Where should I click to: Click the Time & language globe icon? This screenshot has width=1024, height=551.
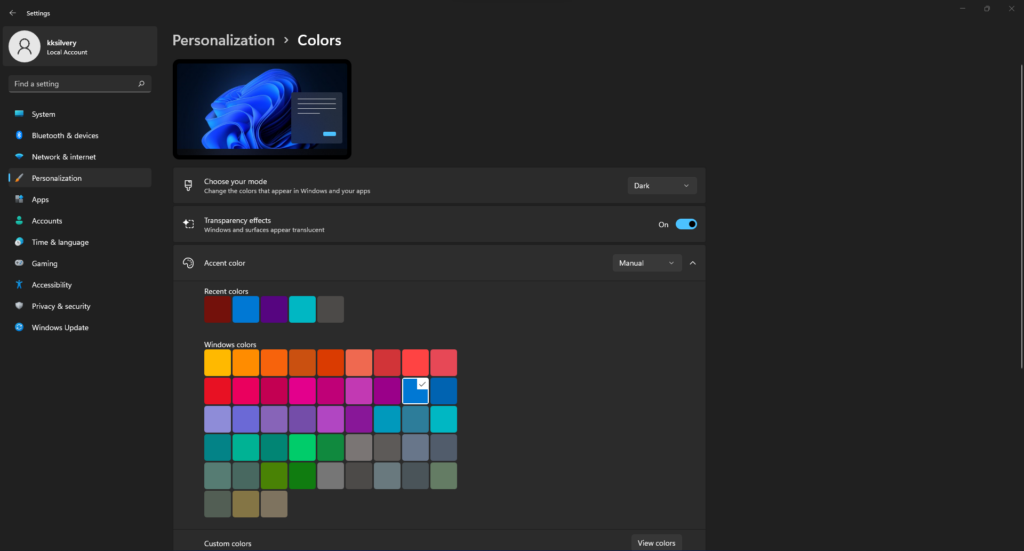tap(19, 242)
